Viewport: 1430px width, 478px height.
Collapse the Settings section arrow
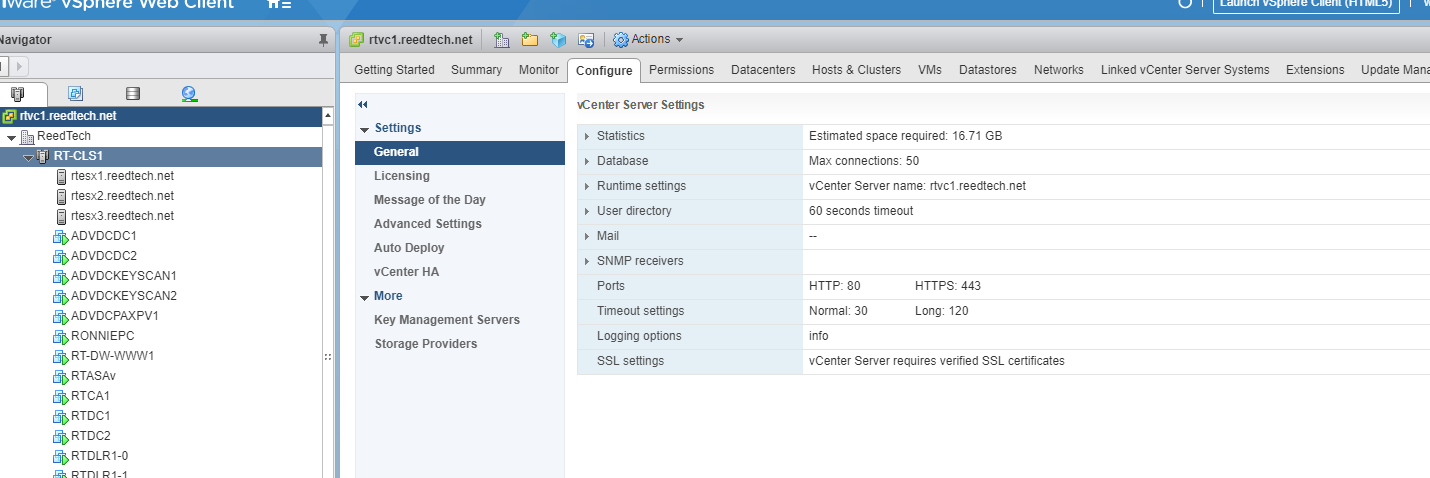click(364, 129)
